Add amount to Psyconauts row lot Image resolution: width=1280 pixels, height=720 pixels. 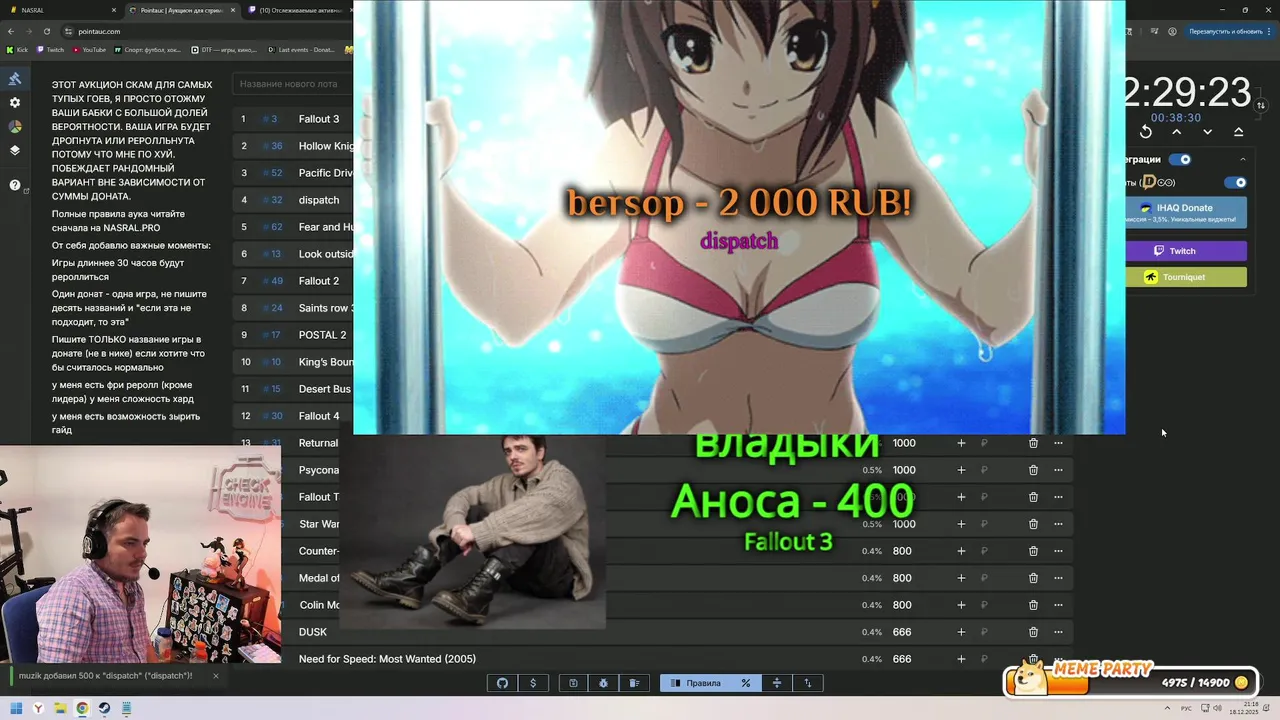pos(961,470)
